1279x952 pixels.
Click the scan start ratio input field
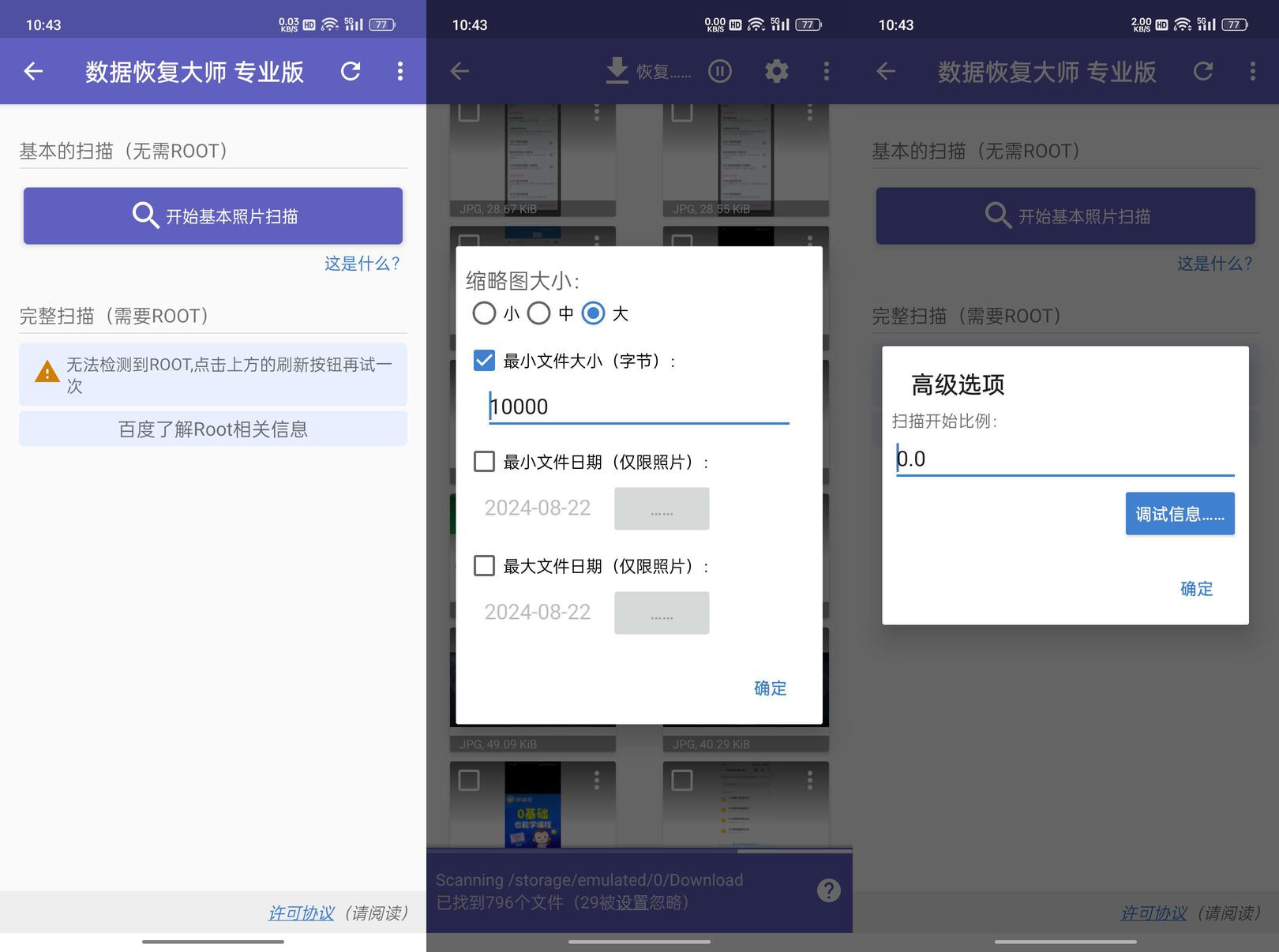click(x=1064, y=459)
